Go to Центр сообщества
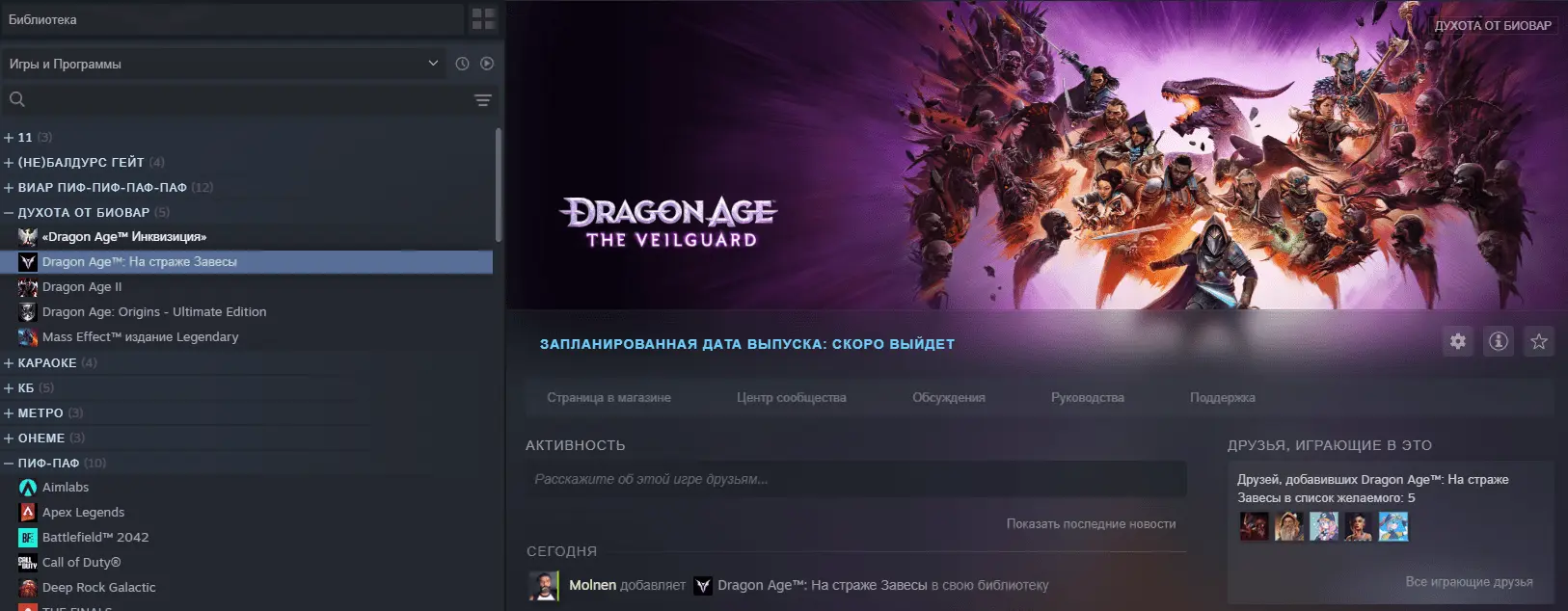 (792, 398)
